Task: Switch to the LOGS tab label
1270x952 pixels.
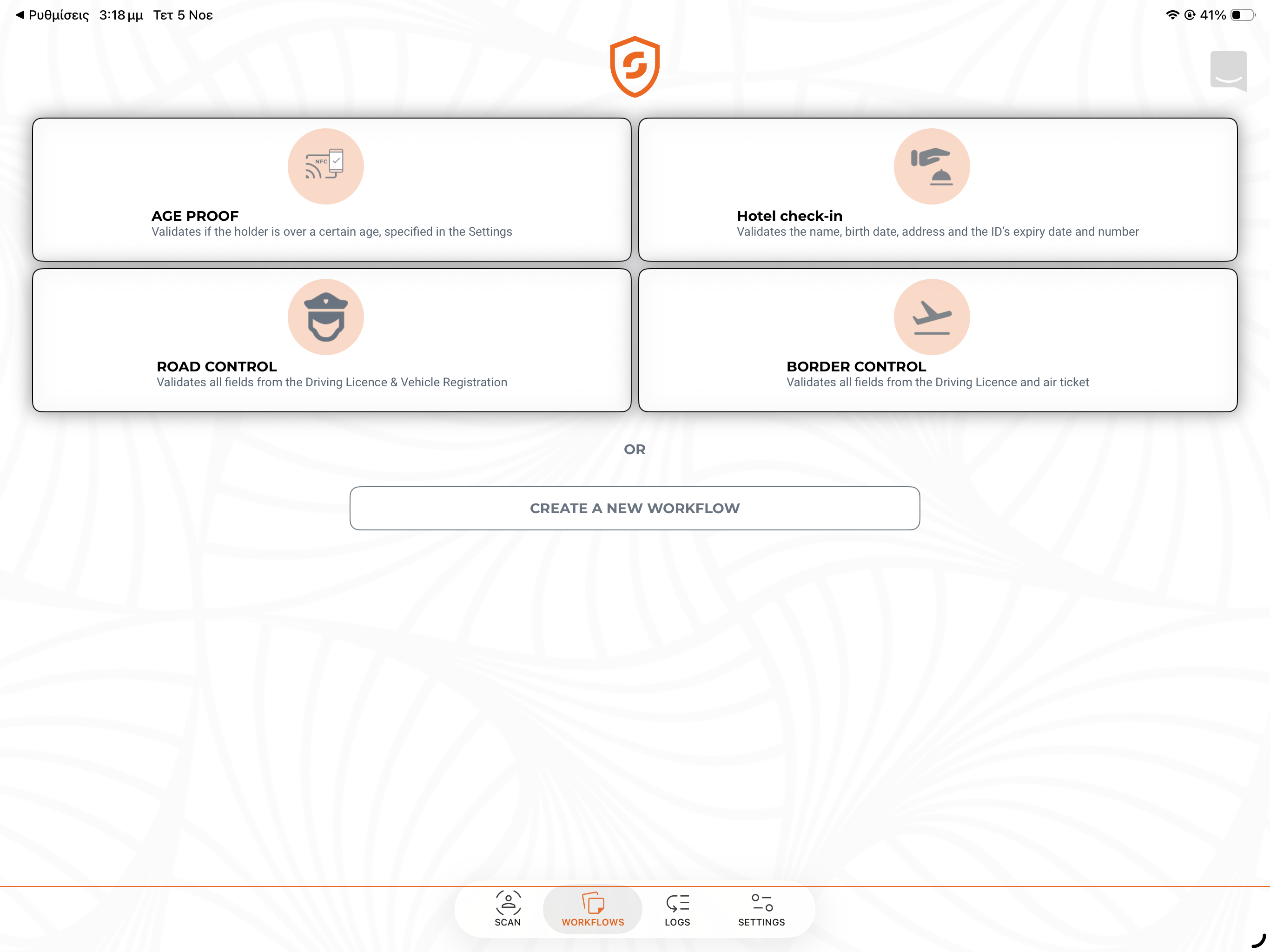Action: pos(677,922)
